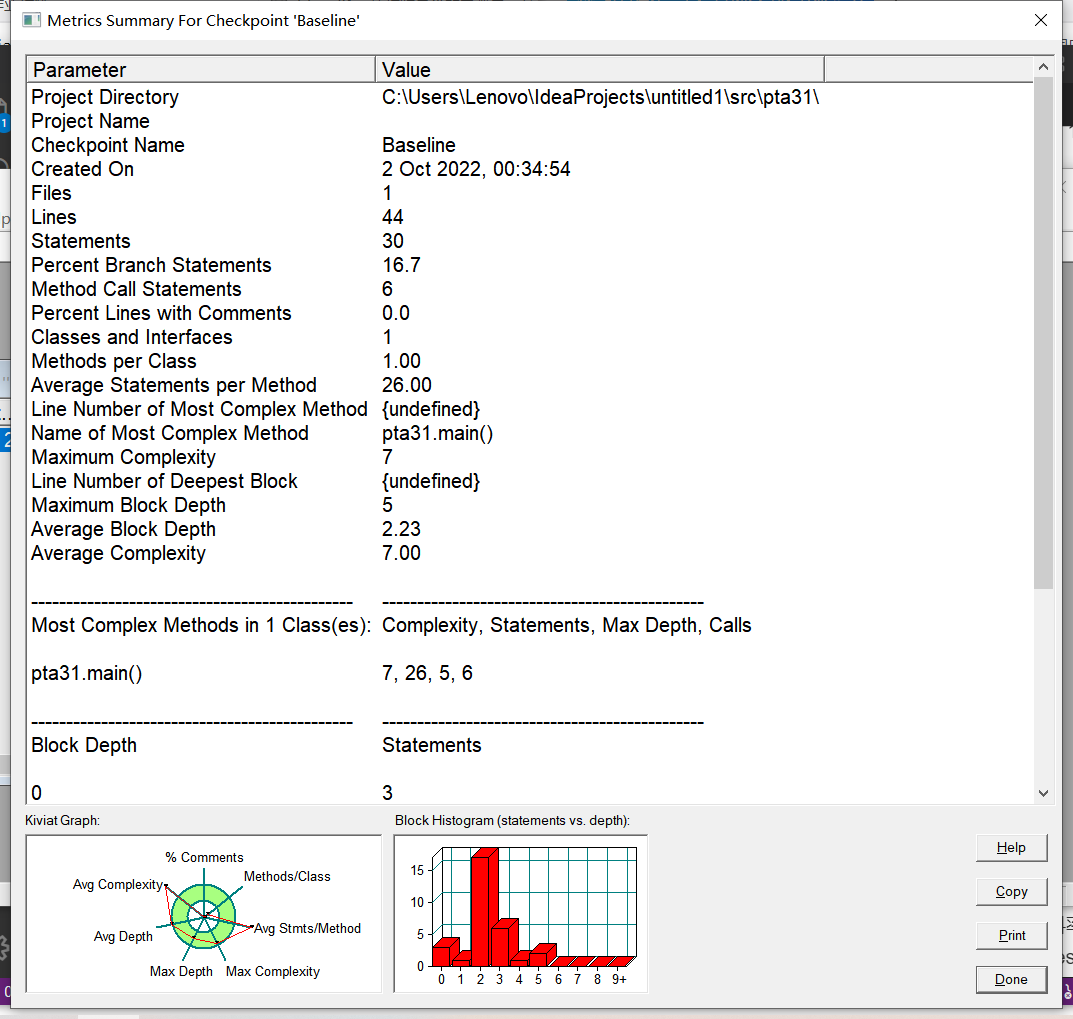Click the vertical scrollbar thumb
Viewport: 1073px width, 1019px height.
tap(1043, 333)
